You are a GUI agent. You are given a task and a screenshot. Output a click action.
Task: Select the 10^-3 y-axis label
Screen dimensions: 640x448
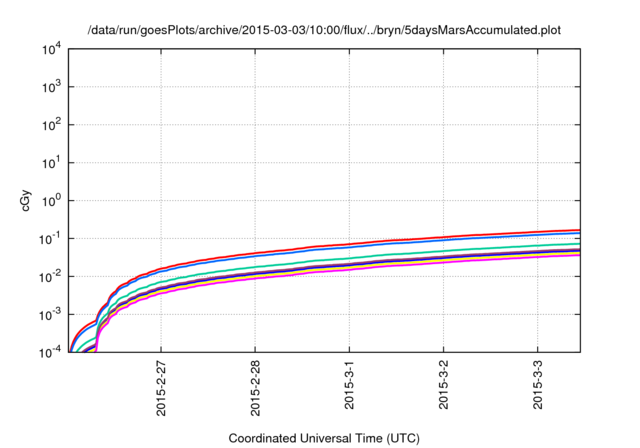(x=50, y=315)
